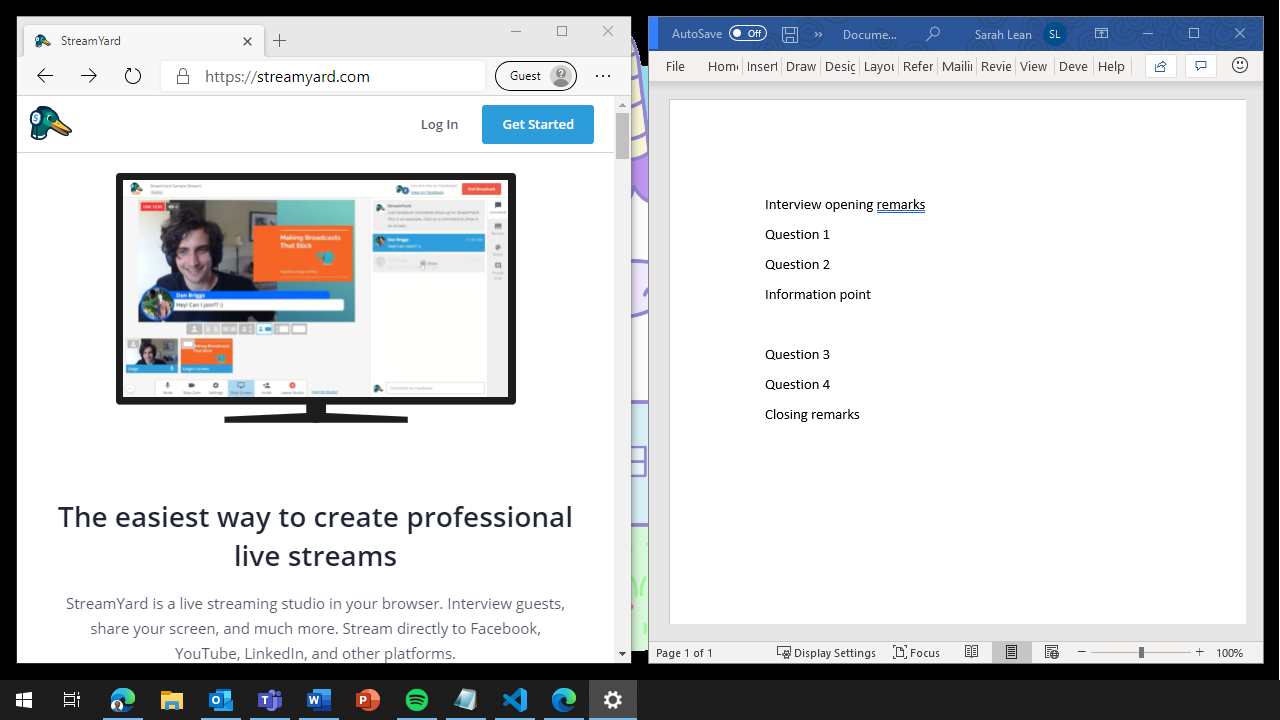Open File Explorer from the taskbar
The width and height of the screenshot is (1280, 720).
tap(172, 700)
